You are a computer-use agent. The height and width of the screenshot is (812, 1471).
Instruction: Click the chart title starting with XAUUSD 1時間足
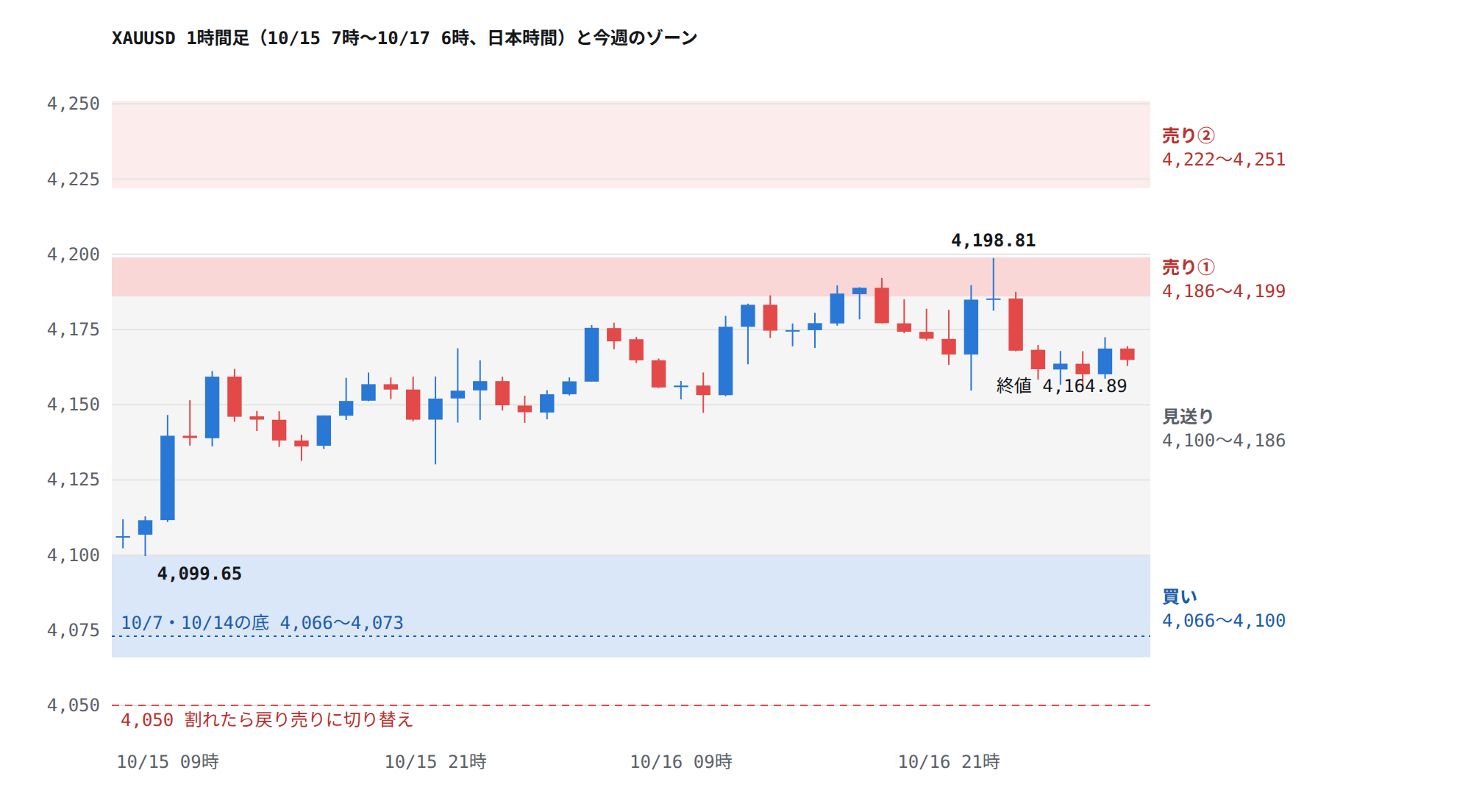tap(405, 38)
